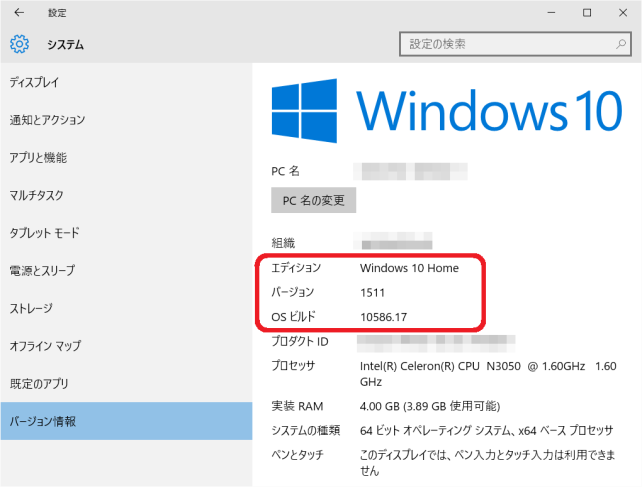
Task: Click the OS ビルド label
Action: pos(294,317)
